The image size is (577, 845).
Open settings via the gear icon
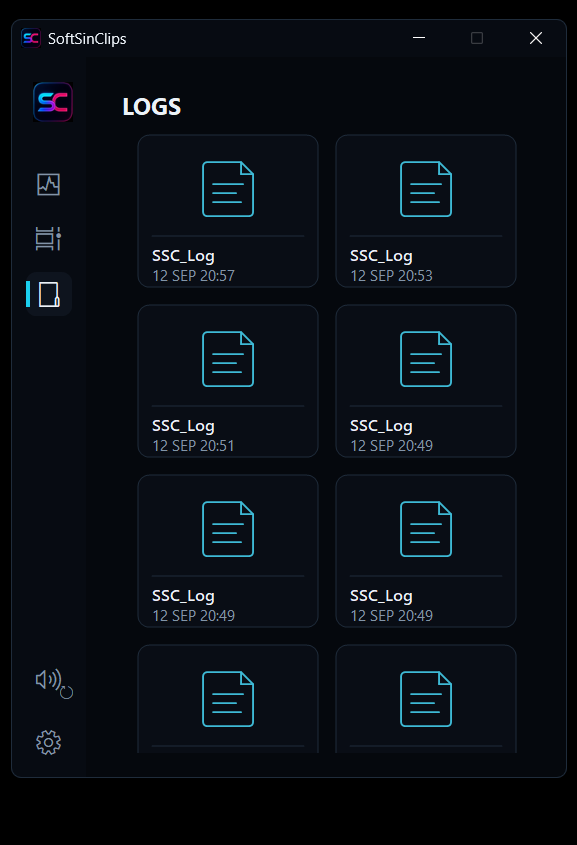(48, 743)
